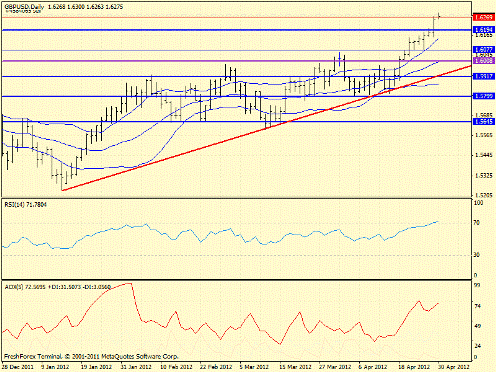Select the red ADX line
This screenshot has width=496, height=372.
click(x=220, y=313)
